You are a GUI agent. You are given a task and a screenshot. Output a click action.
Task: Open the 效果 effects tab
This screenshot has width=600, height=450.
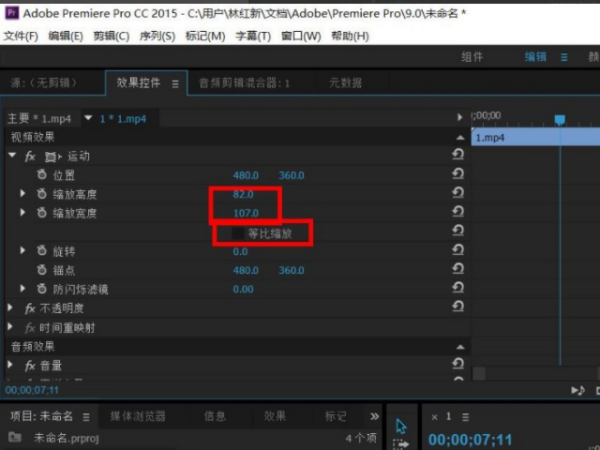[275, 416]
